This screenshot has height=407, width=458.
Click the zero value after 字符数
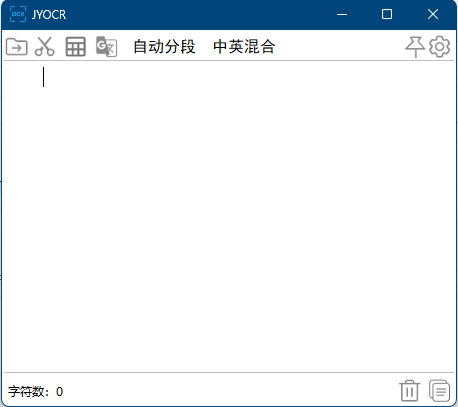tap(59, 392)
